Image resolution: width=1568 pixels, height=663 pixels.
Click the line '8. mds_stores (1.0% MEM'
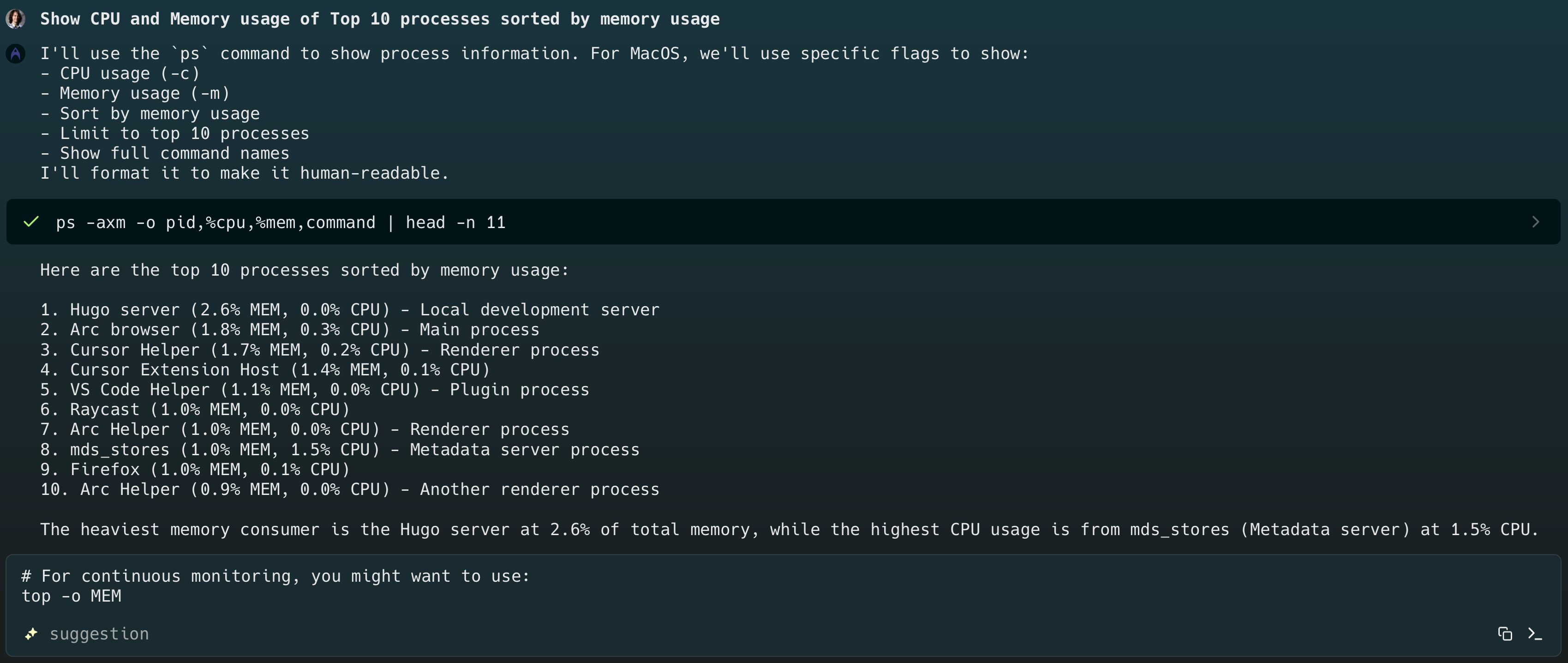[x=340, y=450]
